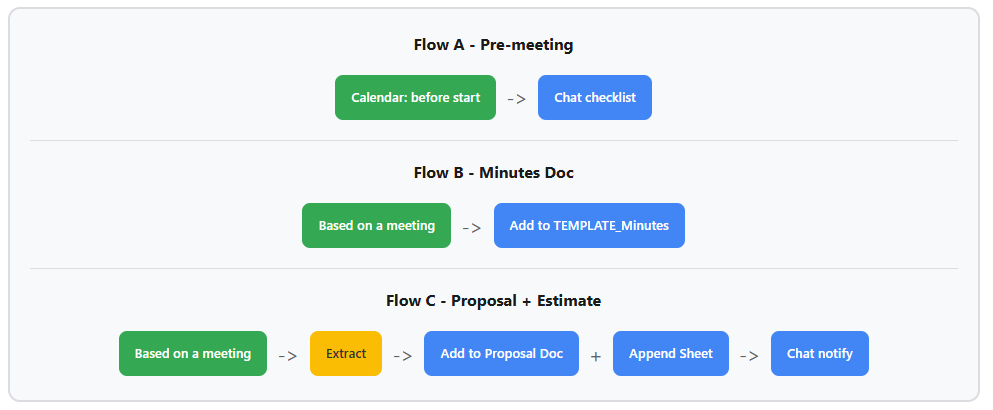Click the divider line above Flow C heading
Screen dimensions: 993x410
pos(493,269)
